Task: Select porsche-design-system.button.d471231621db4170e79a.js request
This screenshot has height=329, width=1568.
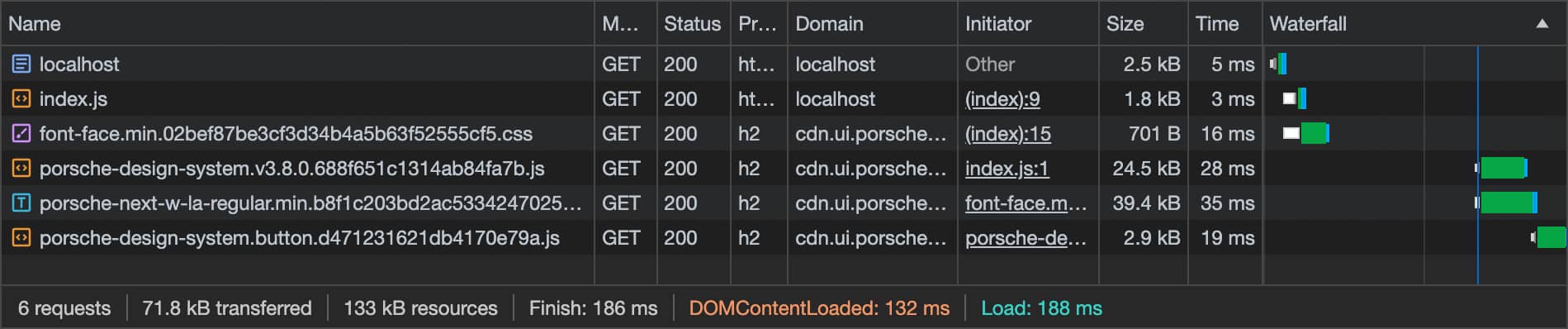Action: (x=299, y=238)
